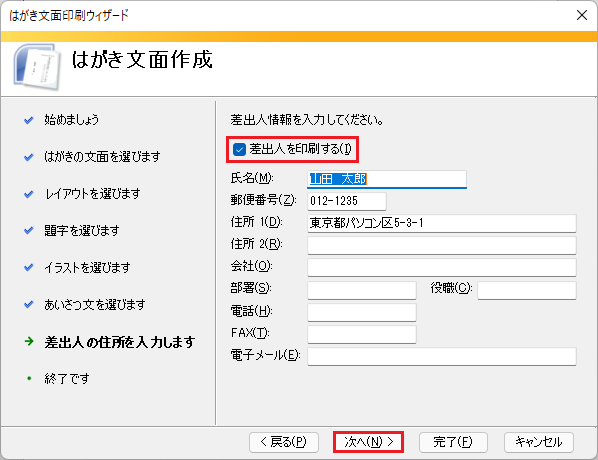Click the checkmark icon beside 始めましょう
The height and width of the screenshot is (460, 598).
pos(29,120)
